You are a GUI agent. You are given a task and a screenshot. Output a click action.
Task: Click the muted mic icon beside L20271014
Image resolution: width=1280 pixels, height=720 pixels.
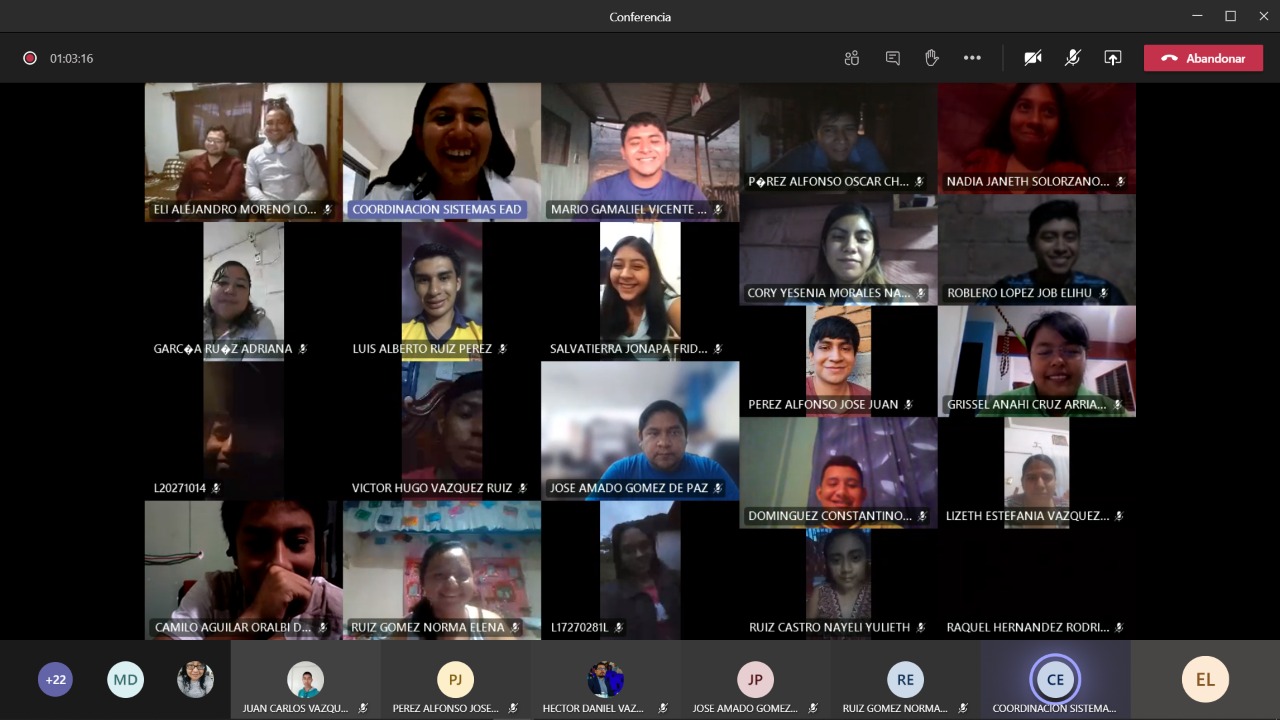[x=215, y=488]
